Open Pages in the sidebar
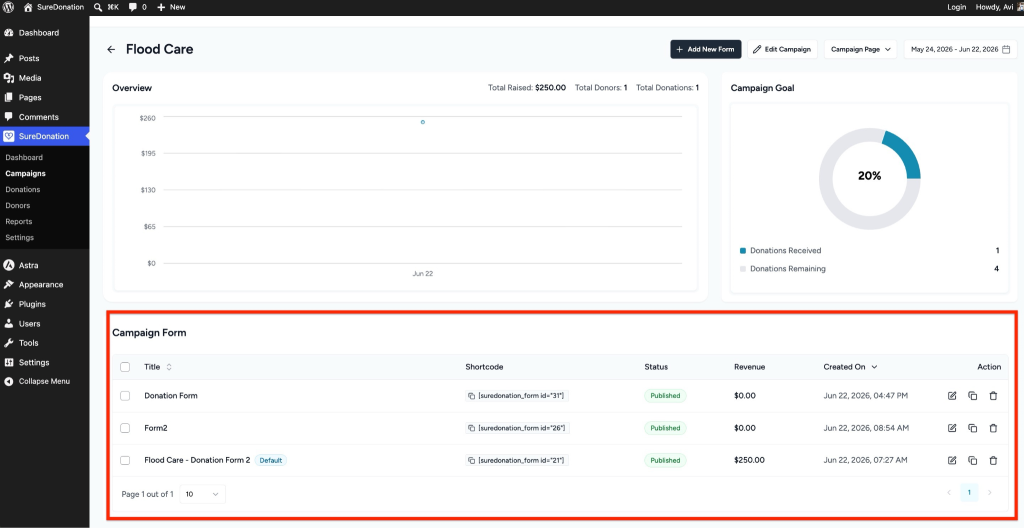 (30, 97)
